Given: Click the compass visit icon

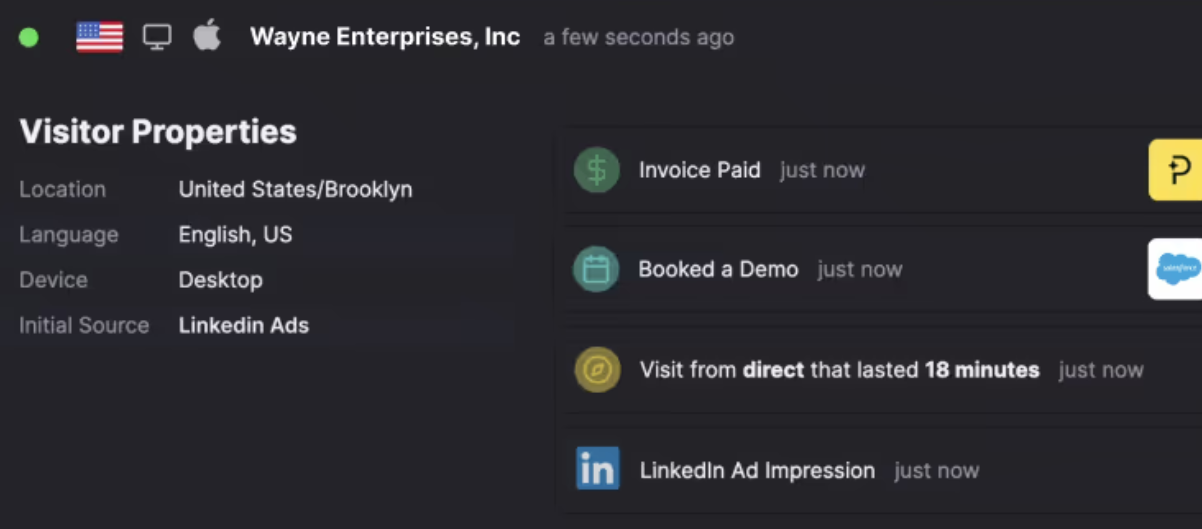Looking at the screenshot, I should (597, 370).
